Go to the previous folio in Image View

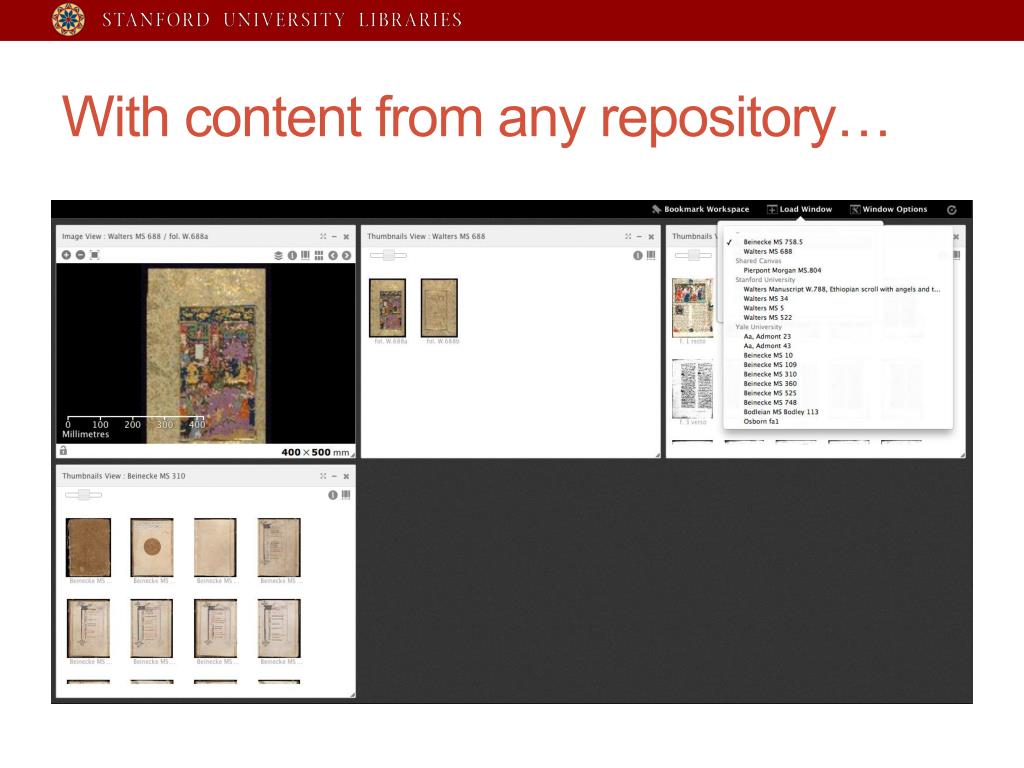(x=333, y=255)
